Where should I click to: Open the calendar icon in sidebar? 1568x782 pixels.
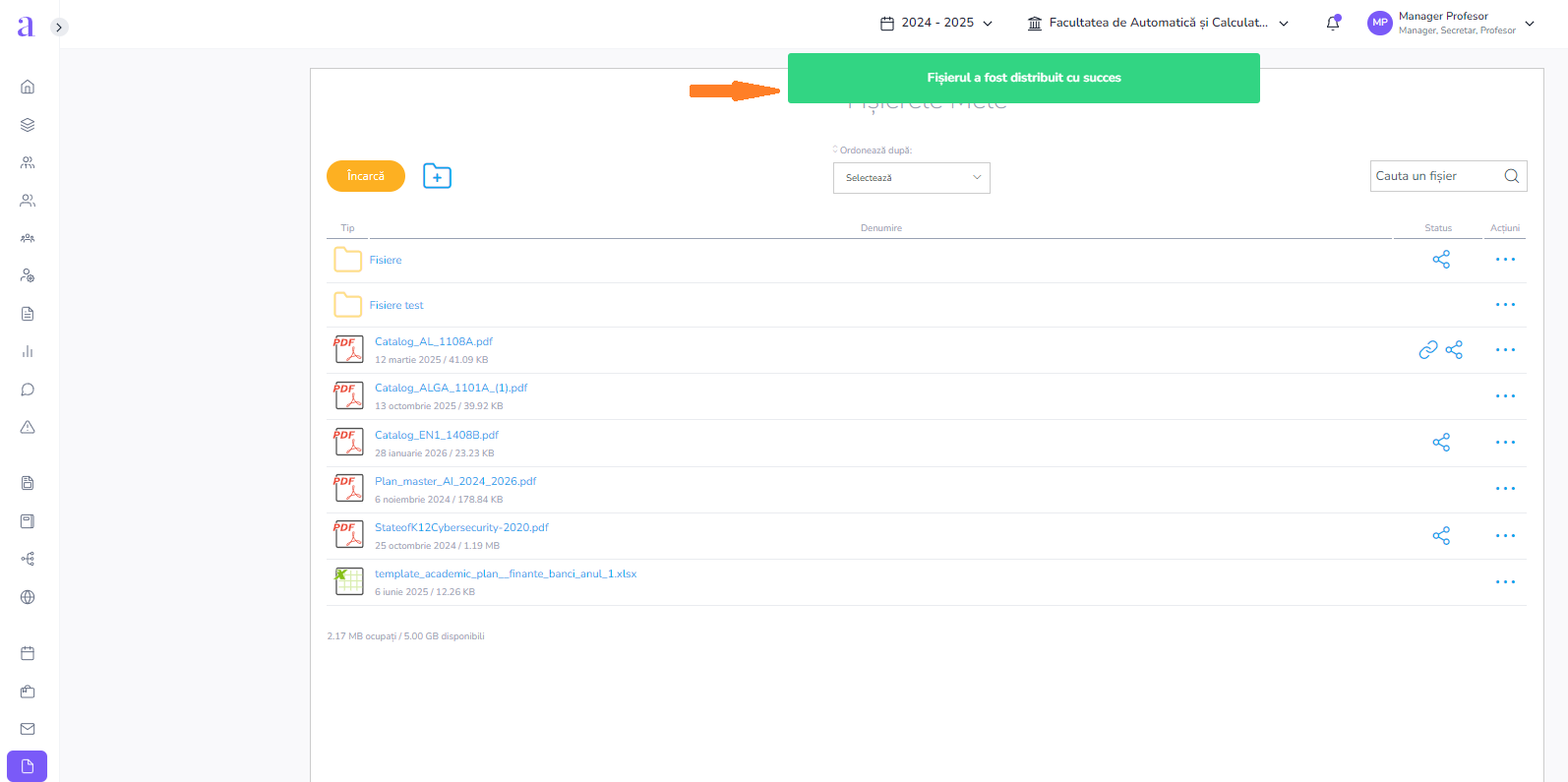[28, 653]
